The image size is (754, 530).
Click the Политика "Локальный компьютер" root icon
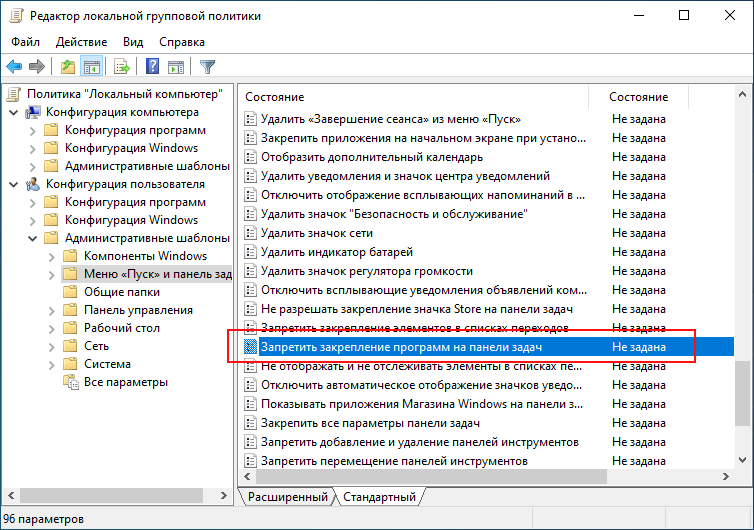(14, 94)
